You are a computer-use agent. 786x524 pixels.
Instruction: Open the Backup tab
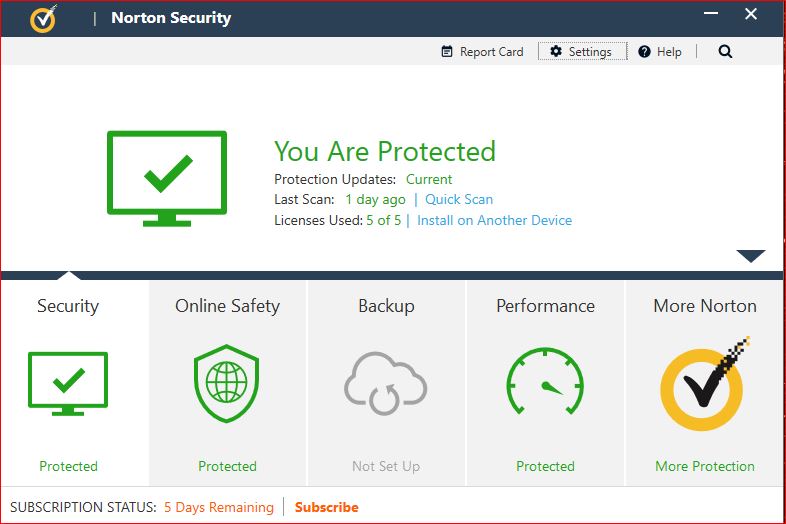pyautogui.click(x=386, y=306)
